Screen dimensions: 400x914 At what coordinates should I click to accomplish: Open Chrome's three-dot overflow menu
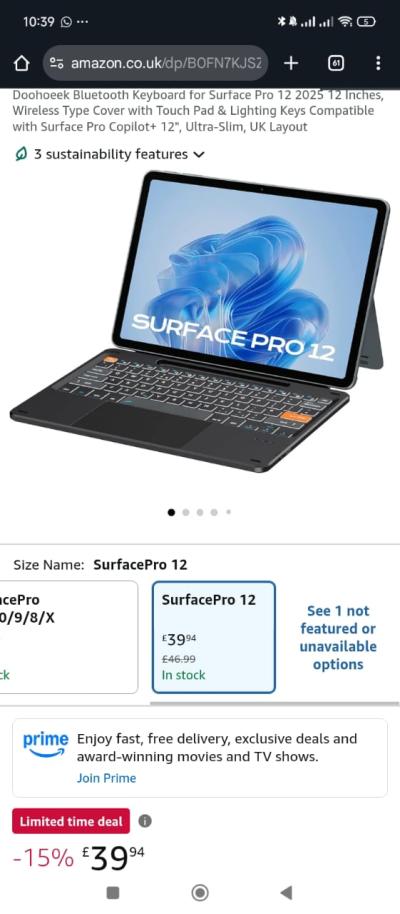click(378, 63)
